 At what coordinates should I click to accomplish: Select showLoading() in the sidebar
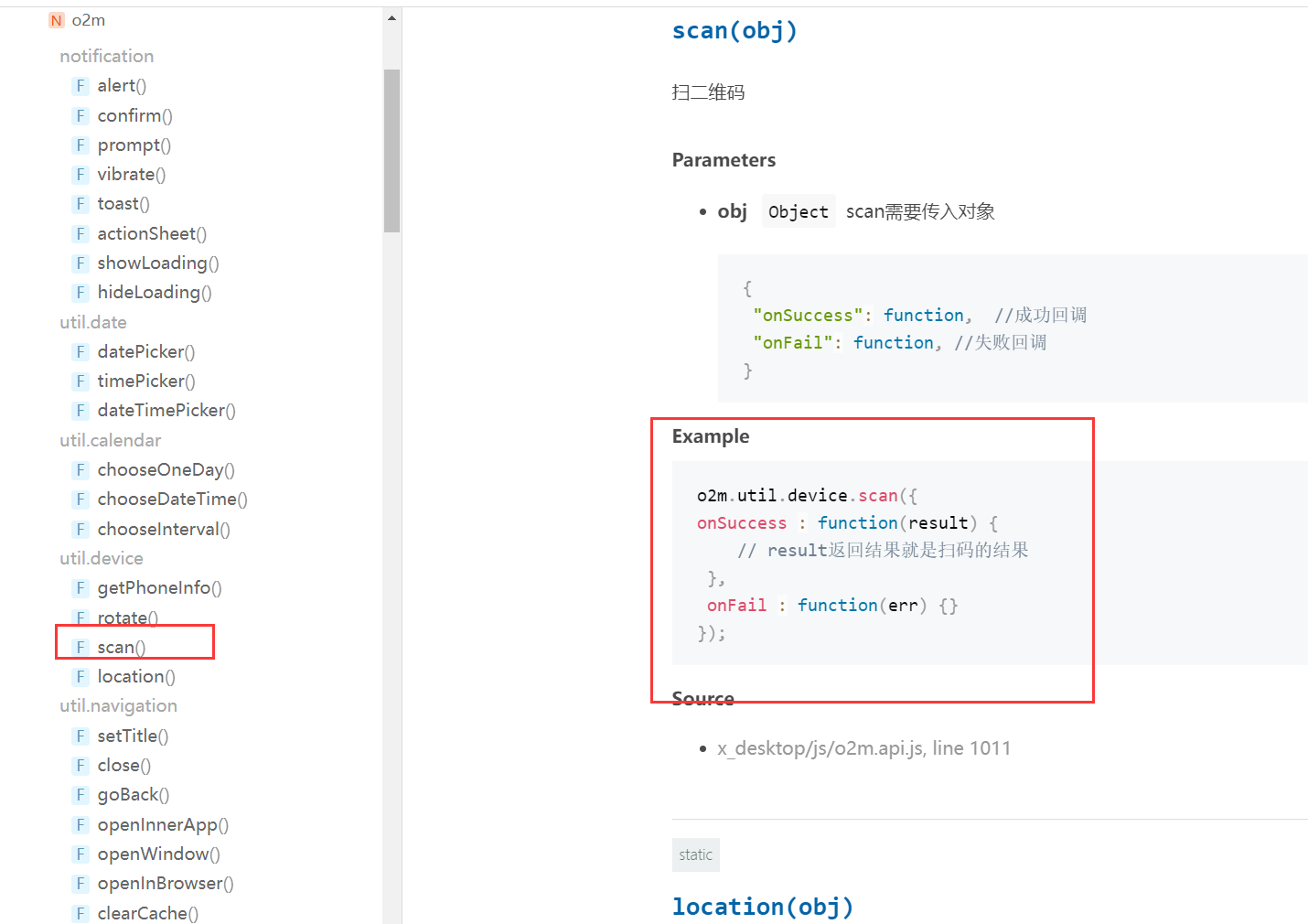(157, 263)
